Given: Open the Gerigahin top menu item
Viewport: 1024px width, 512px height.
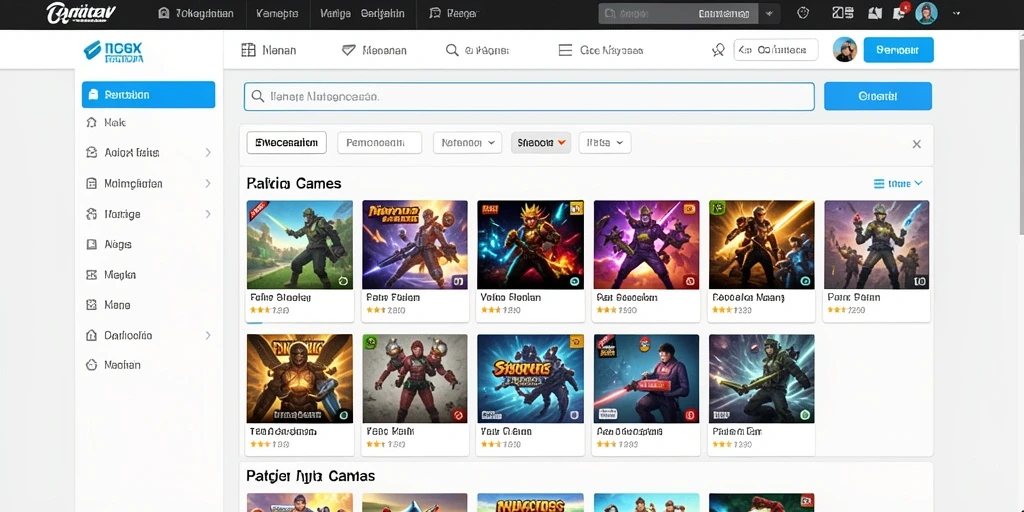Looking at the screenshot, I should 383,13.
